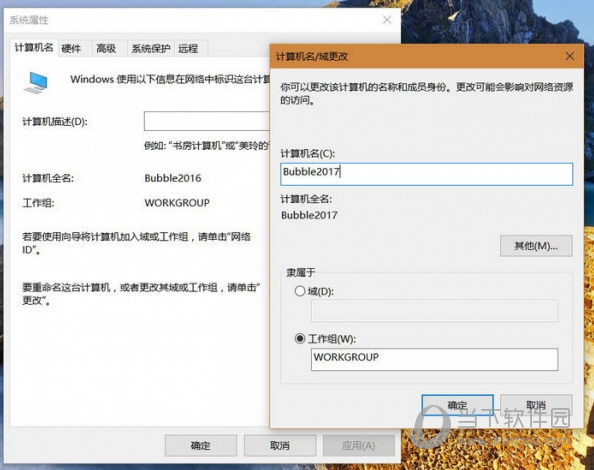Confirm with 确定 in 计算机名/域更改 dialog

pyautogui.click(x=458, y=405)
